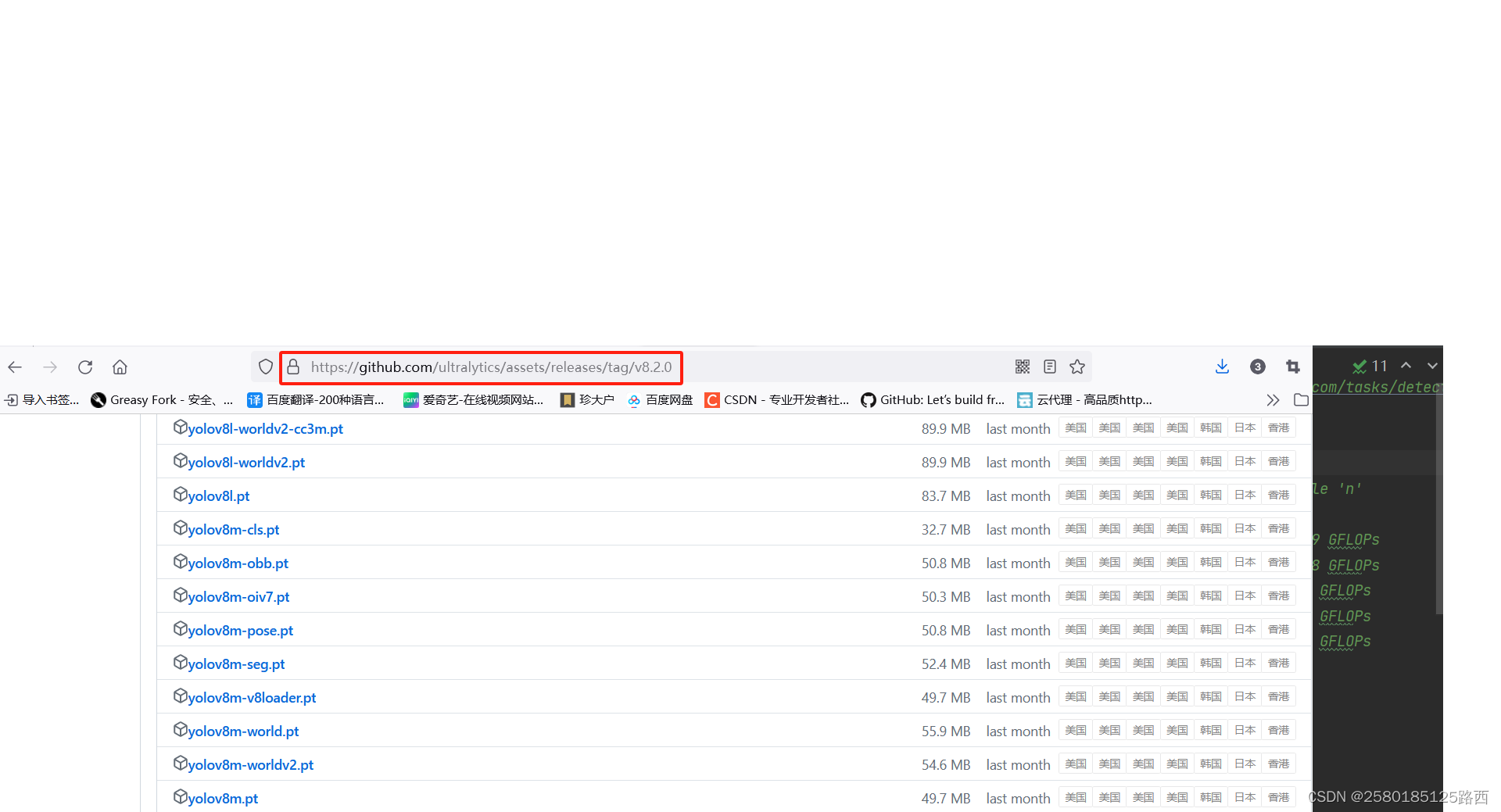Viewport: 1501px width, 812px height.
Task: Open the bookmarks folder icon at toolbar end
Action: coord(1301,400)
